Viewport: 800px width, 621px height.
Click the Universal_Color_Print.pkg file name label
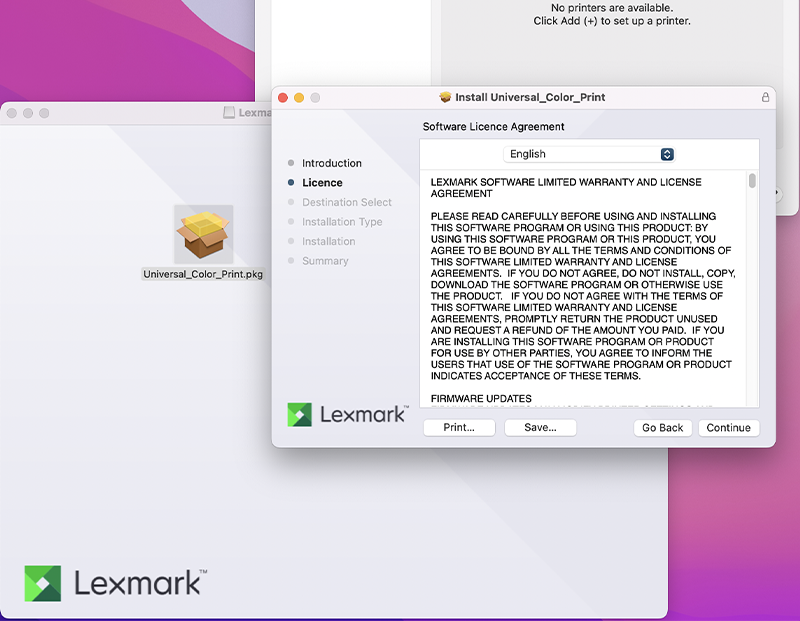(x=203, y=274)
